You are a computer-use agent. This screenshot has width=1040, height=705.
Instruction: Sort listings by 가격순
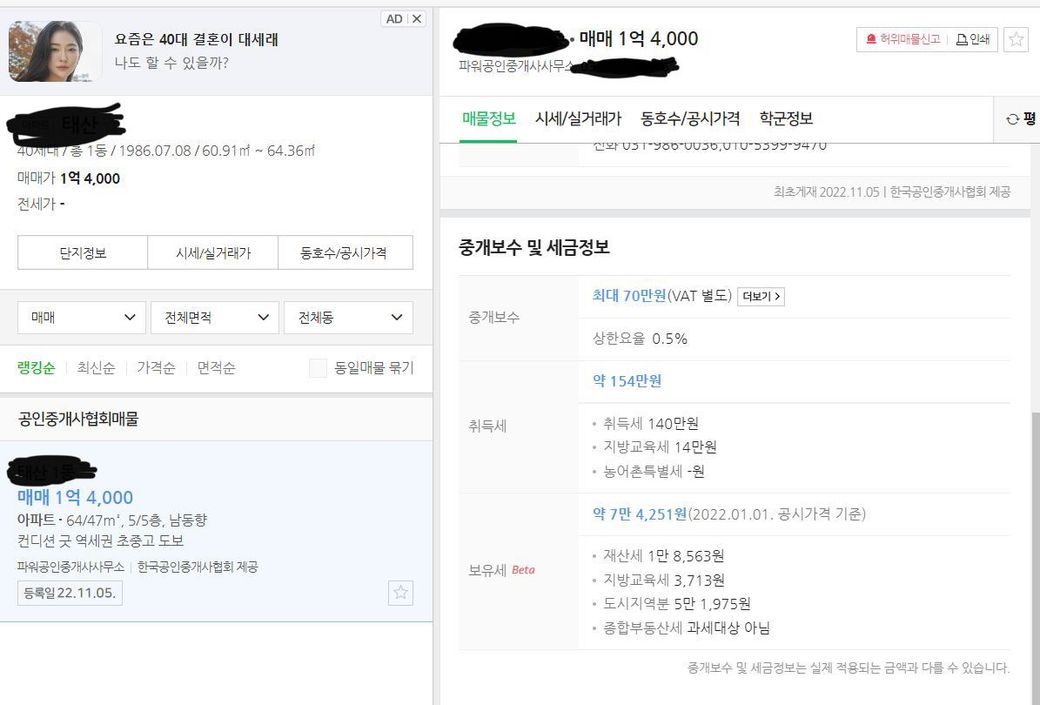coord(156,368)
